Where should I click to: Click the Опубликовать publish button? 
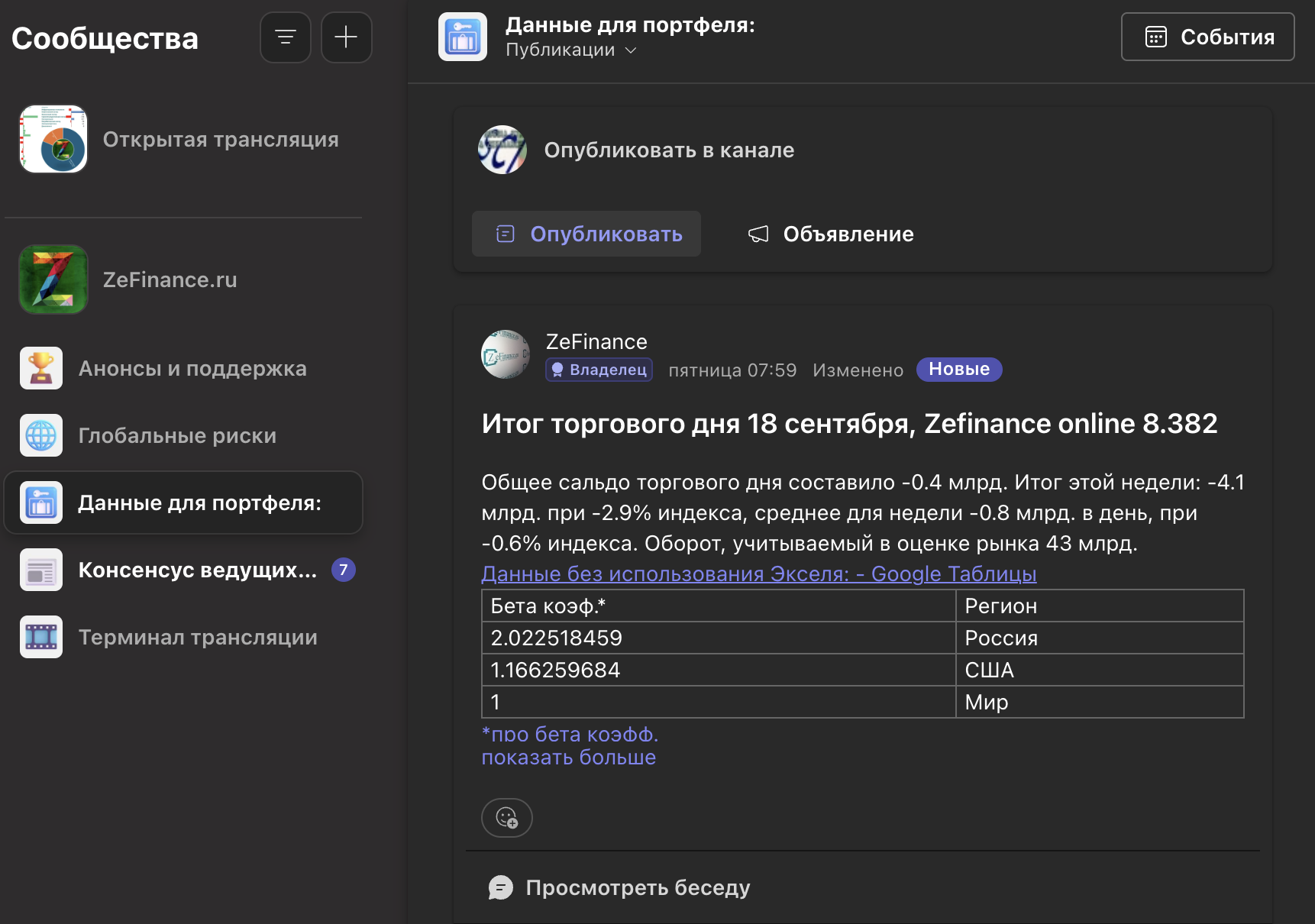click(586, 234)
